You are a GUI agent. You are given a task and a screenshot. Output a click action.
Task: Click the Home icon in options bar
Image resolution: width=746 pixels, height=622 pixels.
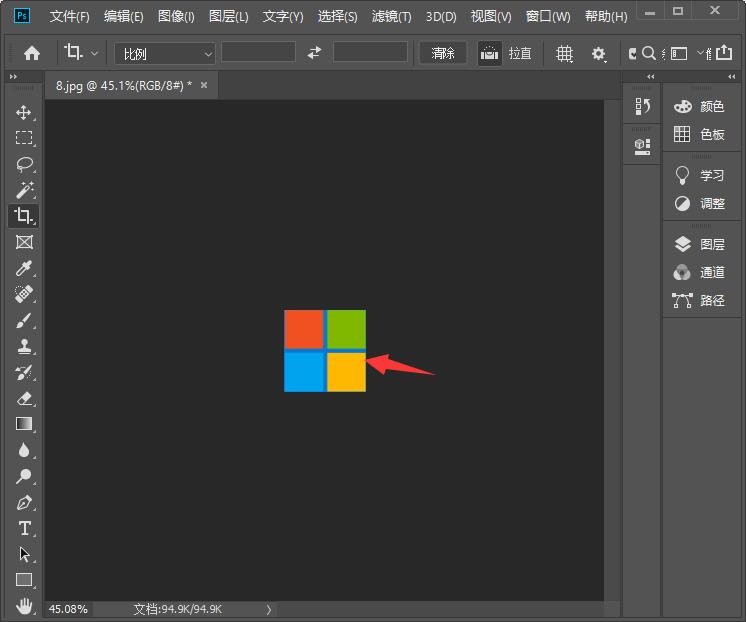32,53
